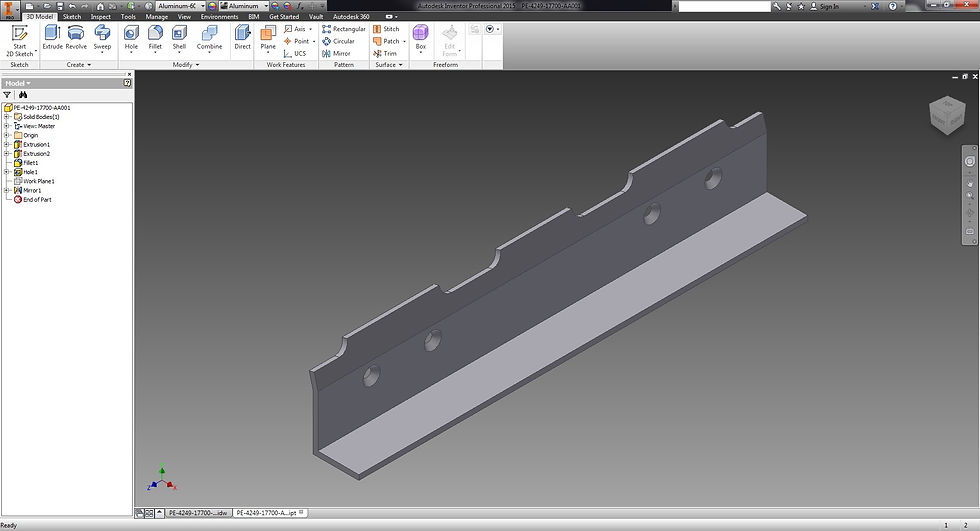Screen dimensions: 980x531
Task: Open the Inventor application menu button
Action: 9,9
